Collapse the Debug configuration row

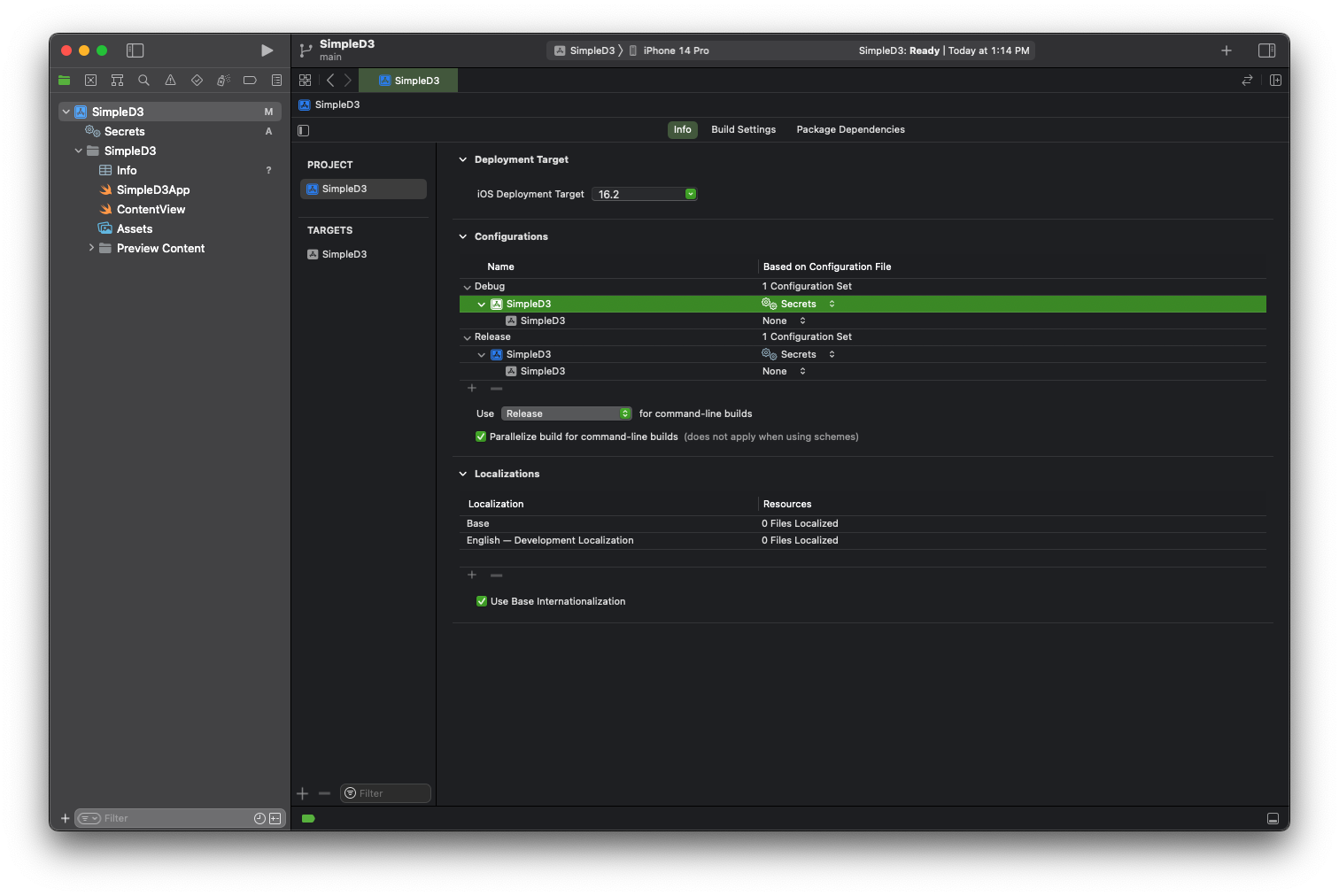(x=467, y=287)
